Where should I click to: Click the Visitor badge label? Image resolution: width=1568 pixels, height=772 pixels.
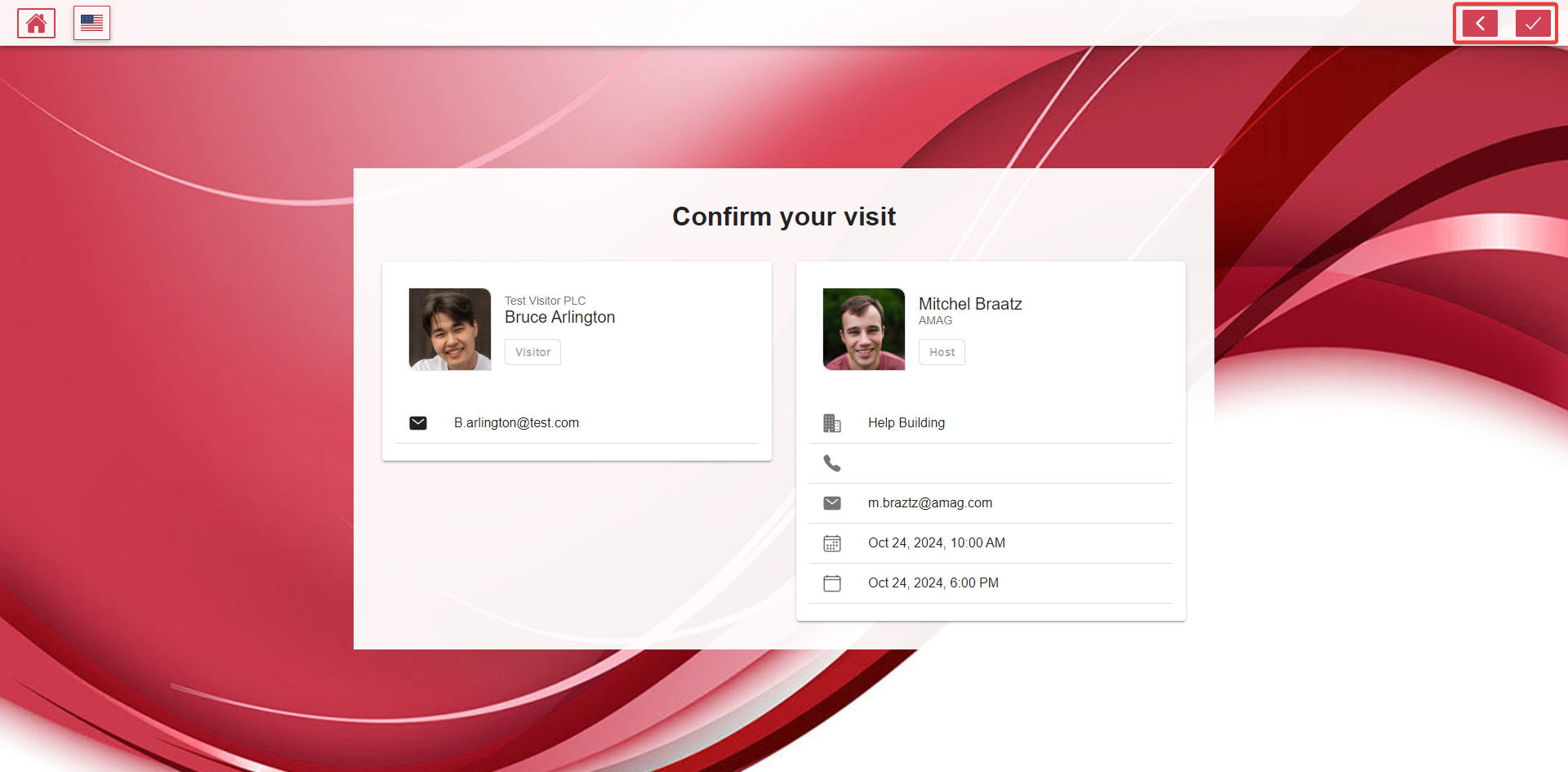tap(532, 352)
